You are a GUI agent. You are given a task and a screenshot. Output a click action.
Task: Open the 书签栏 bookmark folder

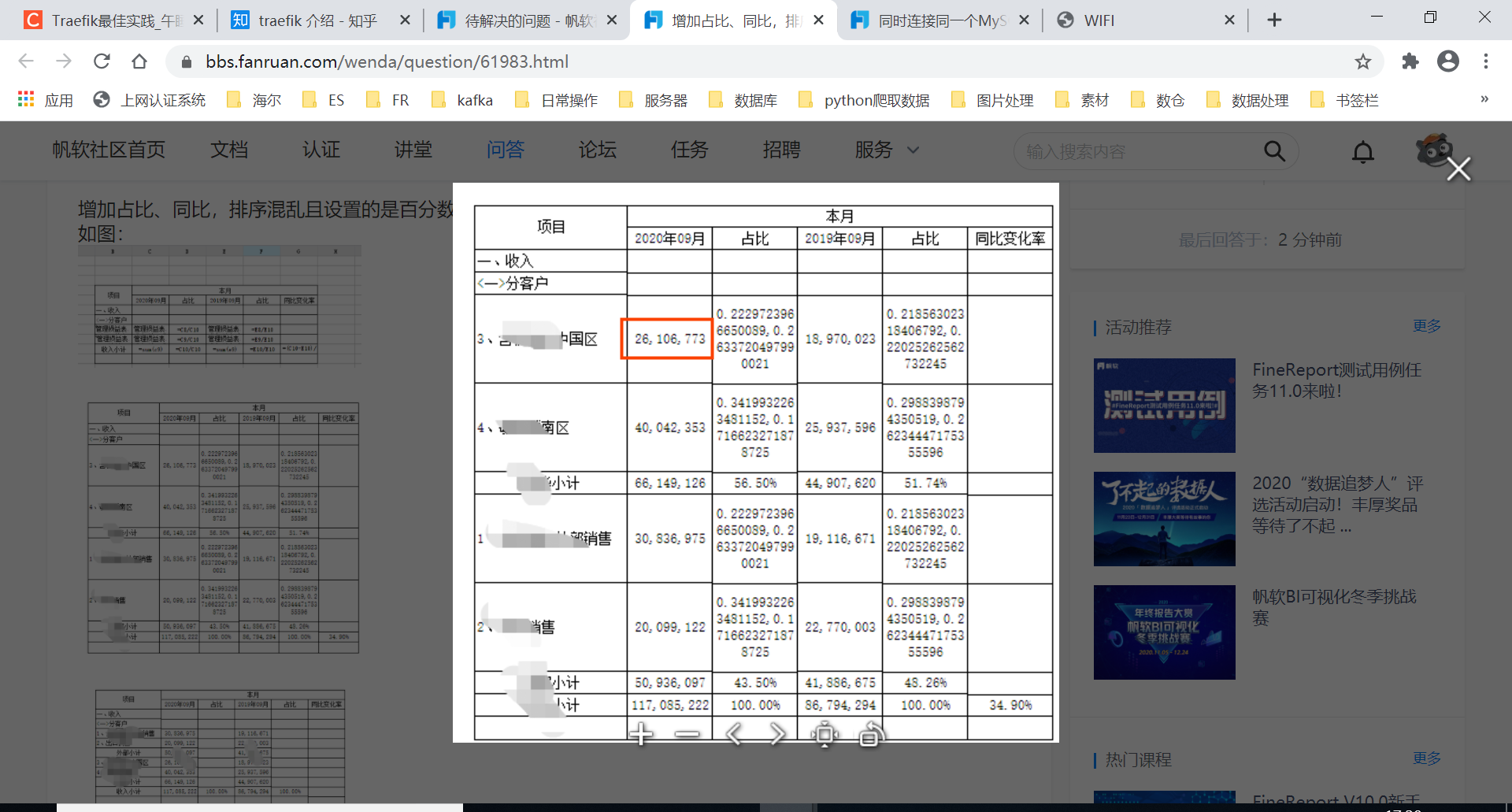click(x=1344, y=100)
